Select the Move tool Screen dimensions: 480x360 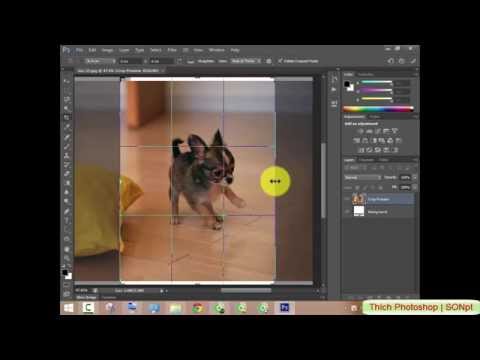[67, 81]
